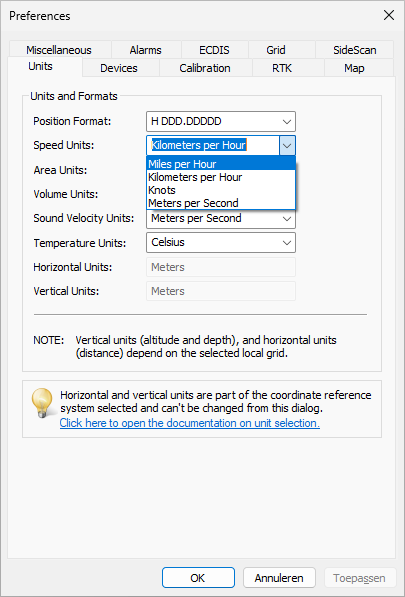Go to the Grid tab

[276, 50]
